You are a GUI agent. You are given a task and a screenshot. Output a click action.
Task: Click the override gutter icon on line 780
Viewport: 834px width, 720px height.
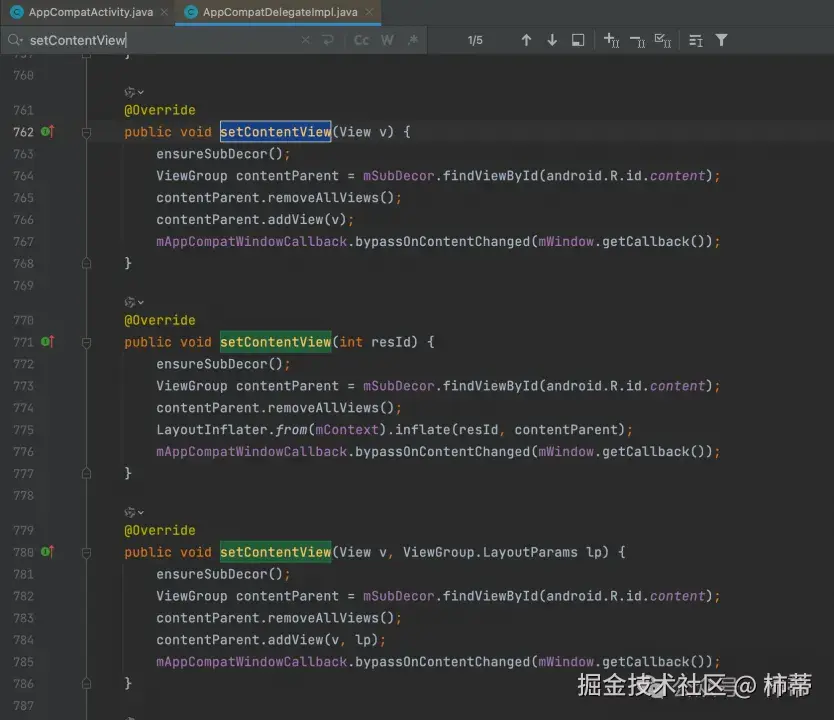click(47, 551)
